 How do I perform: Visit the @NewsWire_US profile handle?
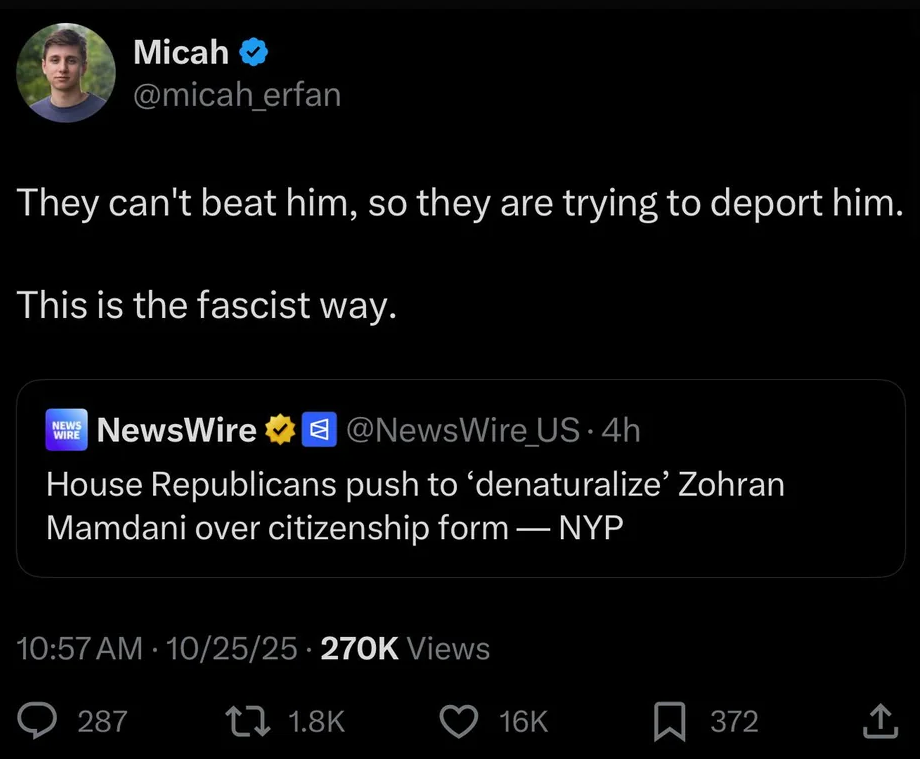coord(462,430)
